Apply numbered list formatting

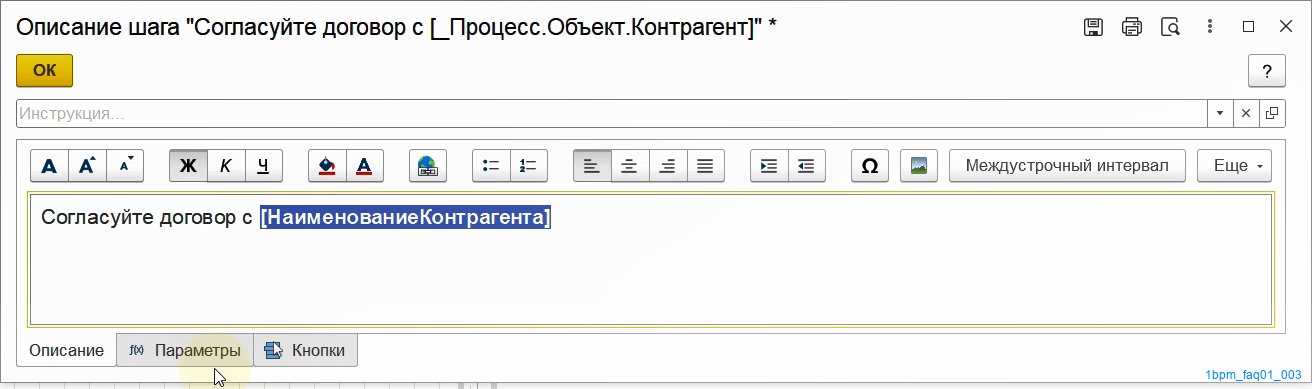[x=529, y=166]
